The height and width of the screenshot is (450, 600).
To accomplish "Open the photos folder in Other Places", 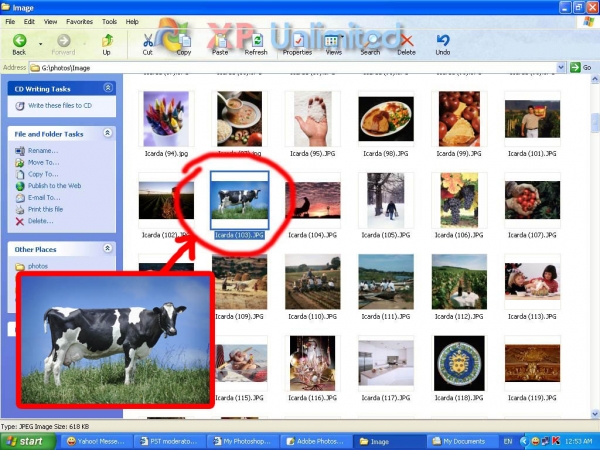I will (38, 266).
